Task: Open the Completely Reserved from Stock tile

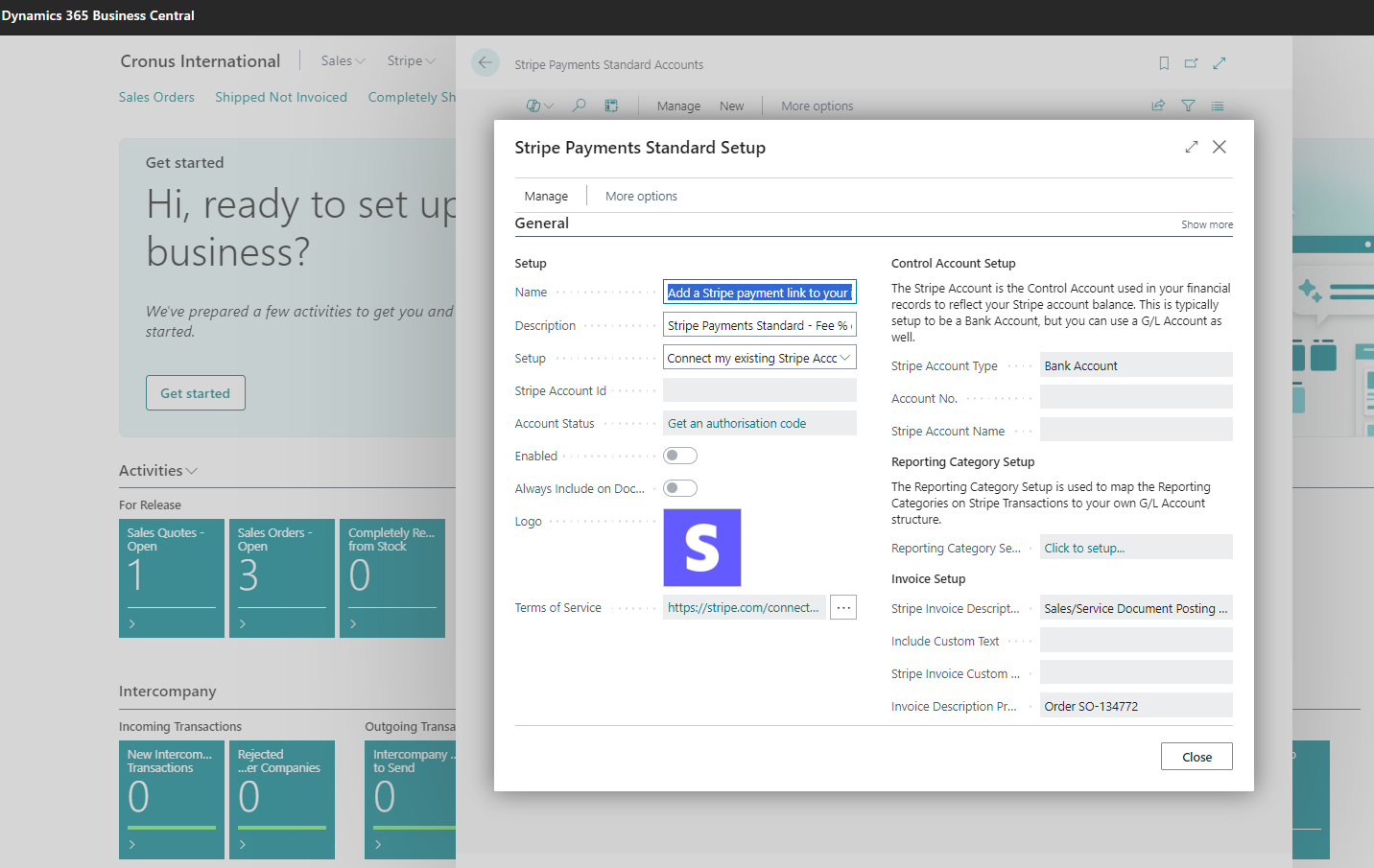Action: coord(392,578)
